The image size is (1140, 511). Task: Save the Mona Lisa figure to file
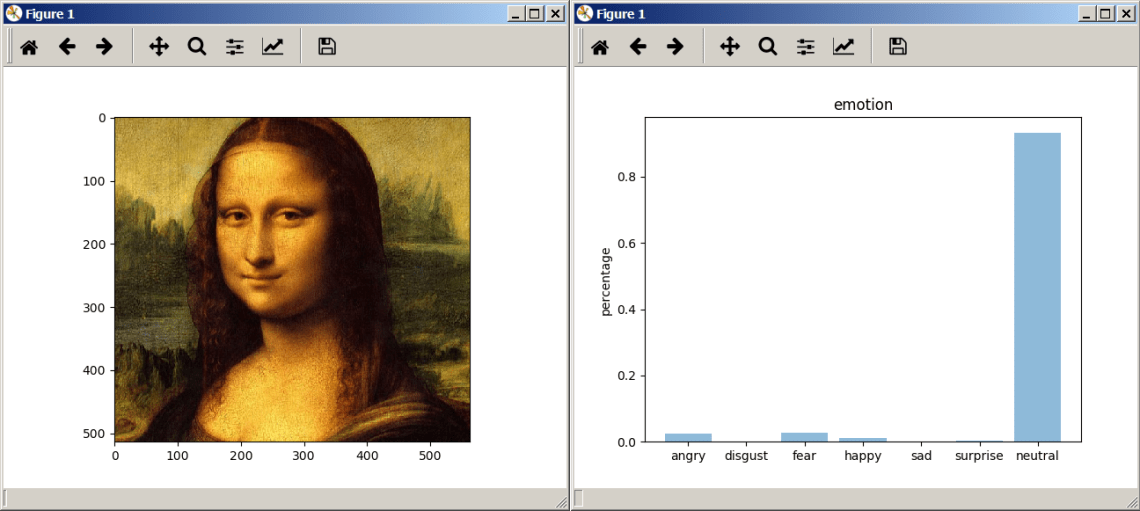327,47
